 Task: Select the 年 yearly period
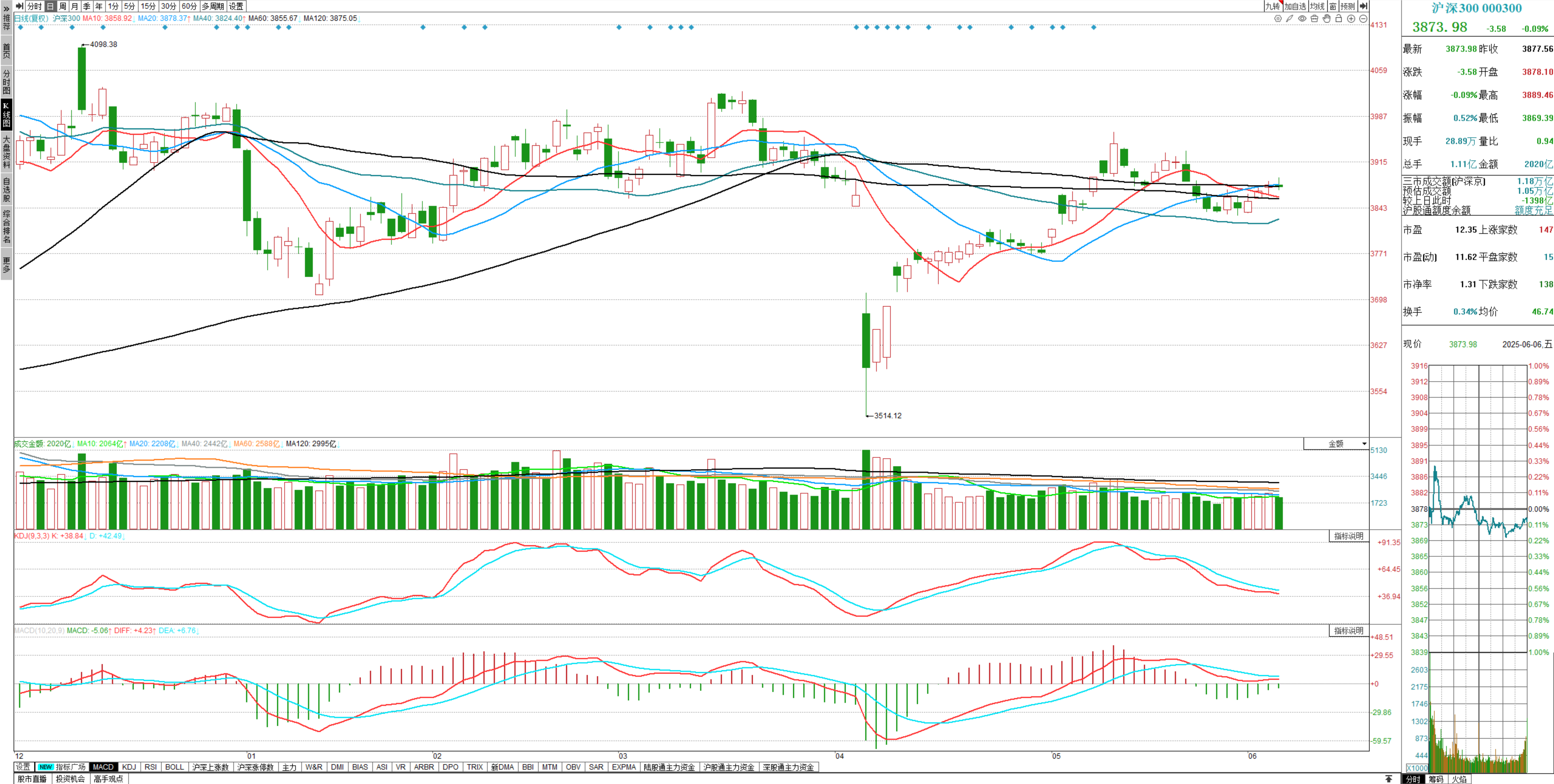click(x=98, y=6)
